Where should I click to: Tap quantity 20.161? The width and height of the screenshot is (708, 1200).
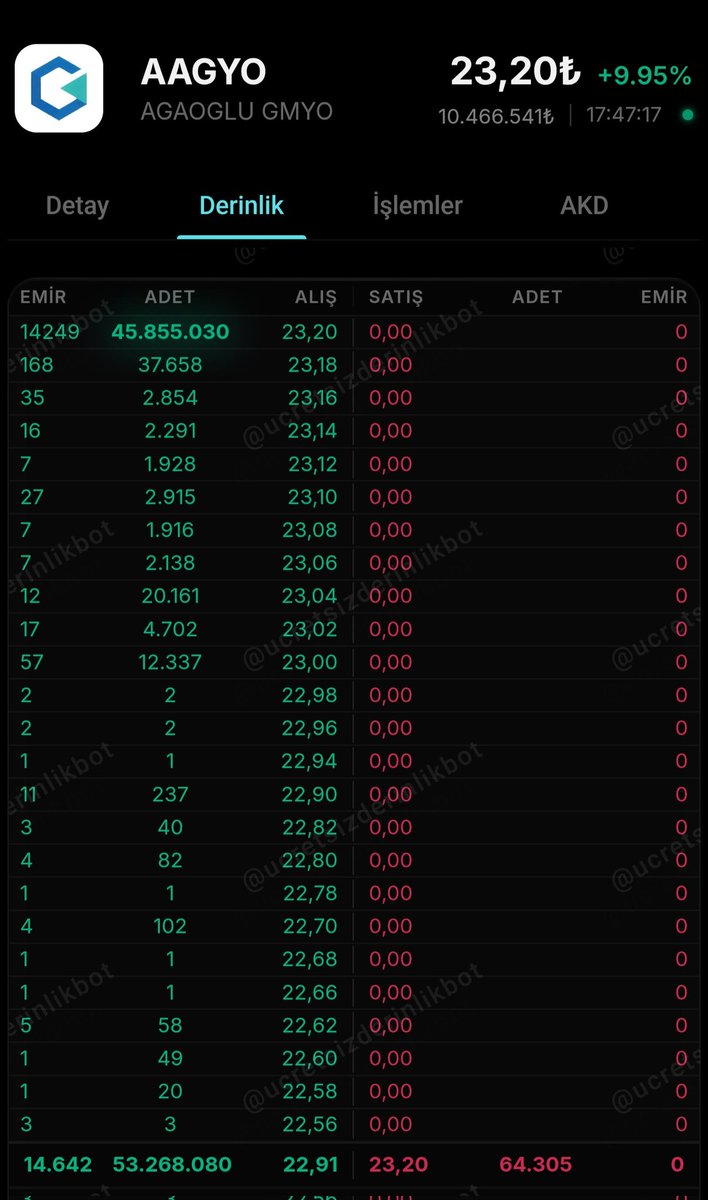[x=170, y=596]
